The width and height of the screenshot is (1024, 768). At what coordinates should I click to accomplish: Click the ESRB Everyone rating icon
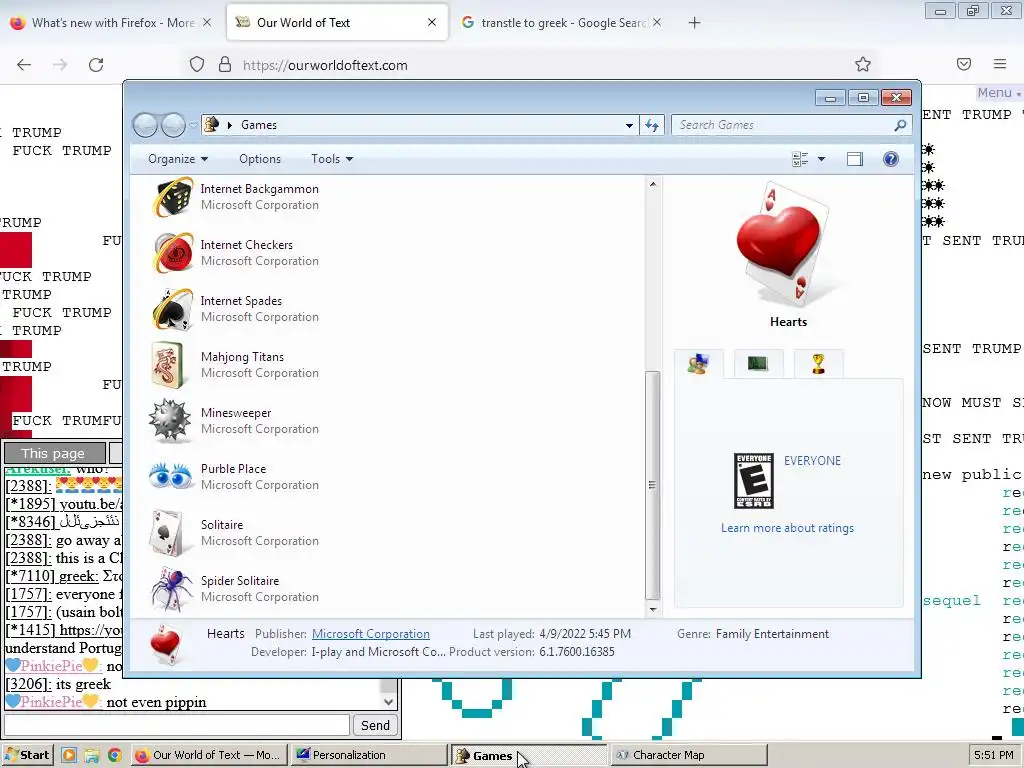point(754,481)
